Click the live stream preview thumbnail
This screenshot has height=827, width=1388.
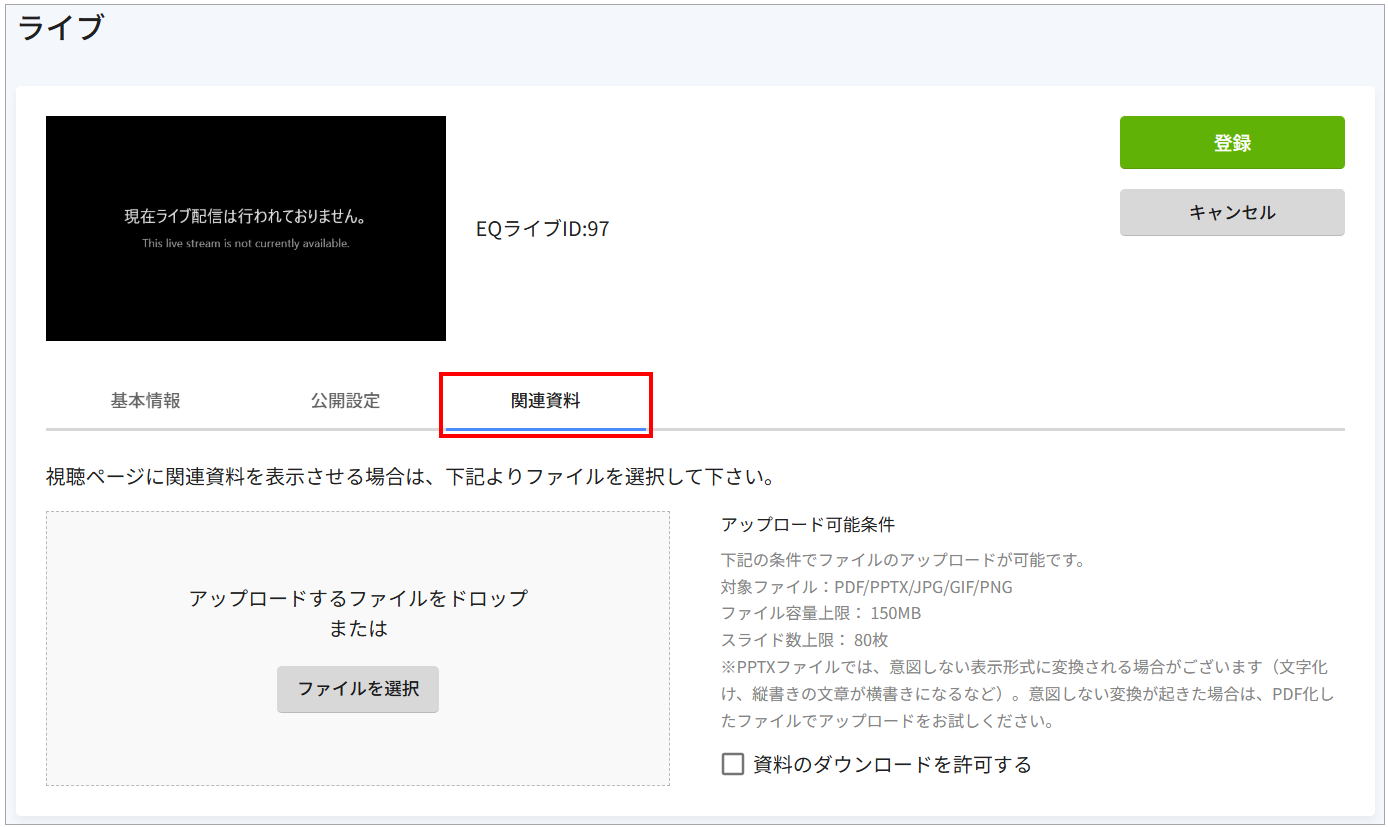[246, 228]
